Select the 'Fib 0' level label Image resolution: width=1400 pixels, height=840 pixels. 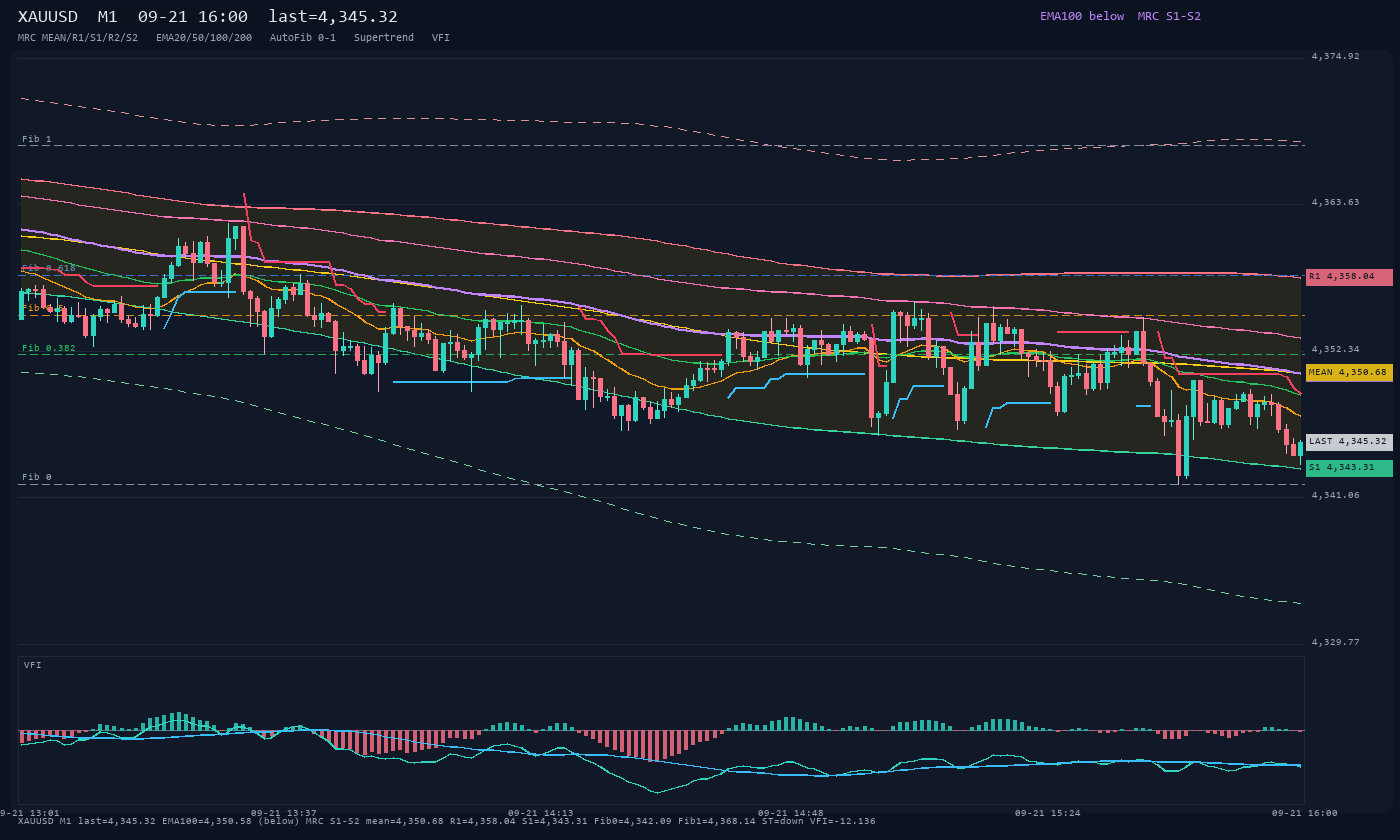[37, 477]
